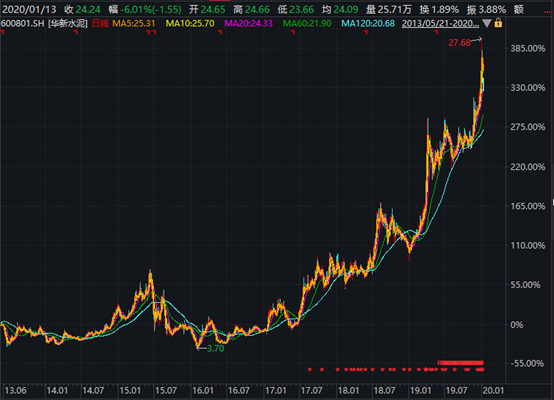554x400 pixels.
Task: Open the gray triangle dropdown beside date range
Action: pos(487,23)
